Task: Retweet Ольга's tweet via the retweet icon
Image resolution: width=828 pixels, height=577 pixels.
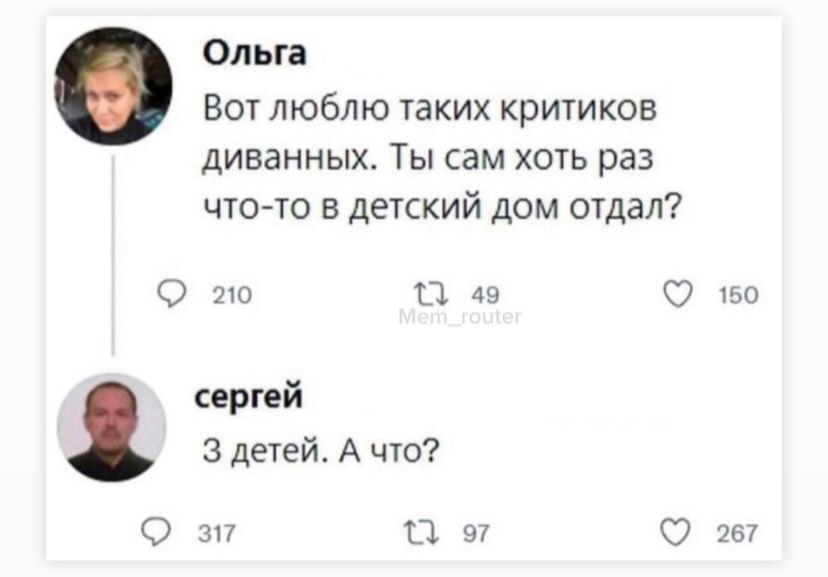Action: [430, 295]
